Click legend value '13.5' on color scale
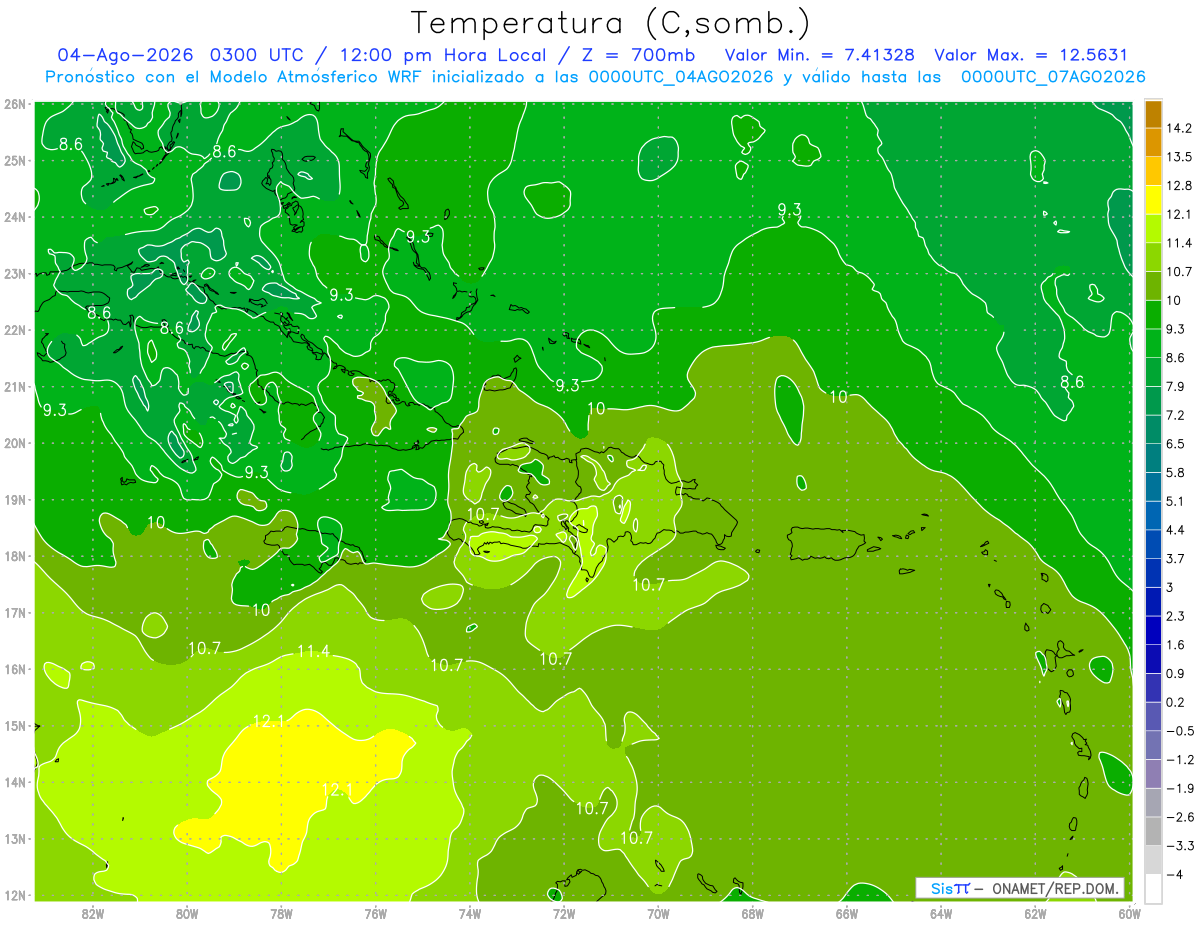This screenshot has height=927, width=1200. (x=1179, y=157)
